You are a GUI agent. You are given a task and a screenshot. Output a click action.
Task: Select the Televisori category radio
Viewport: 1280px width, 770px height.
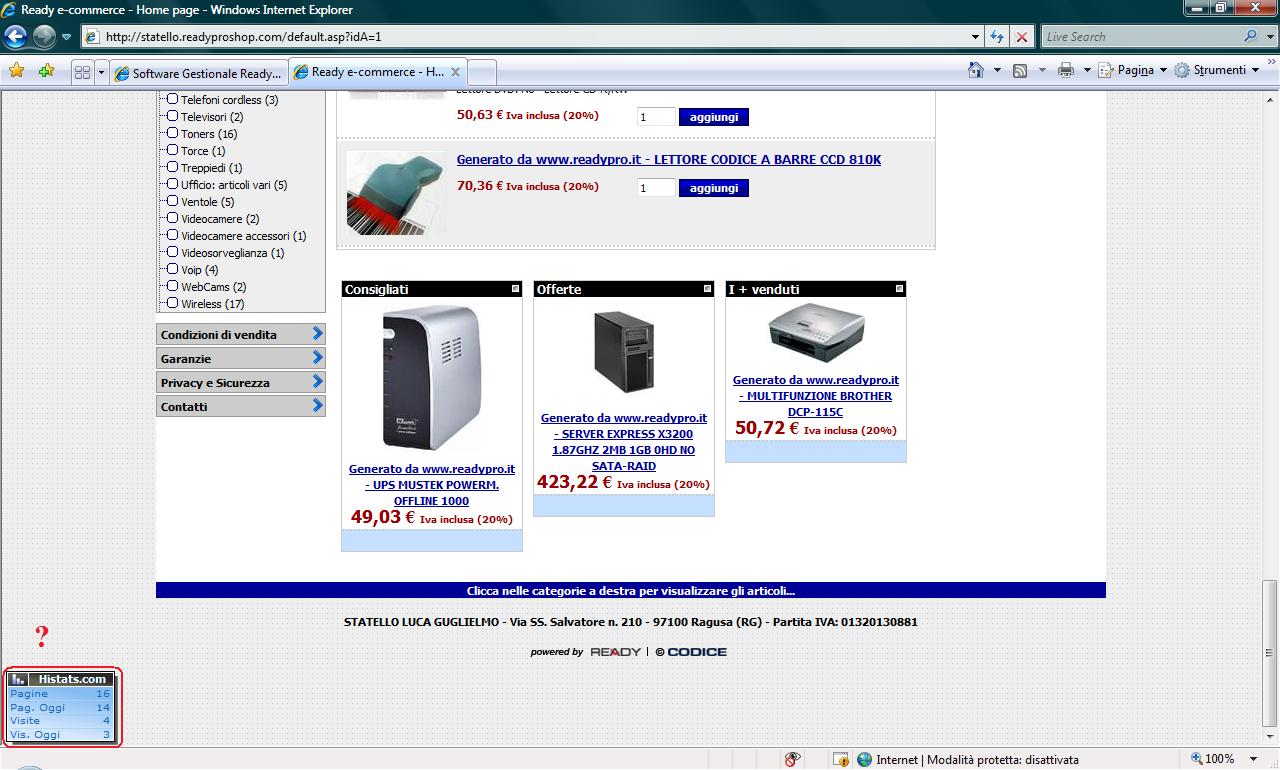[172, 116]
